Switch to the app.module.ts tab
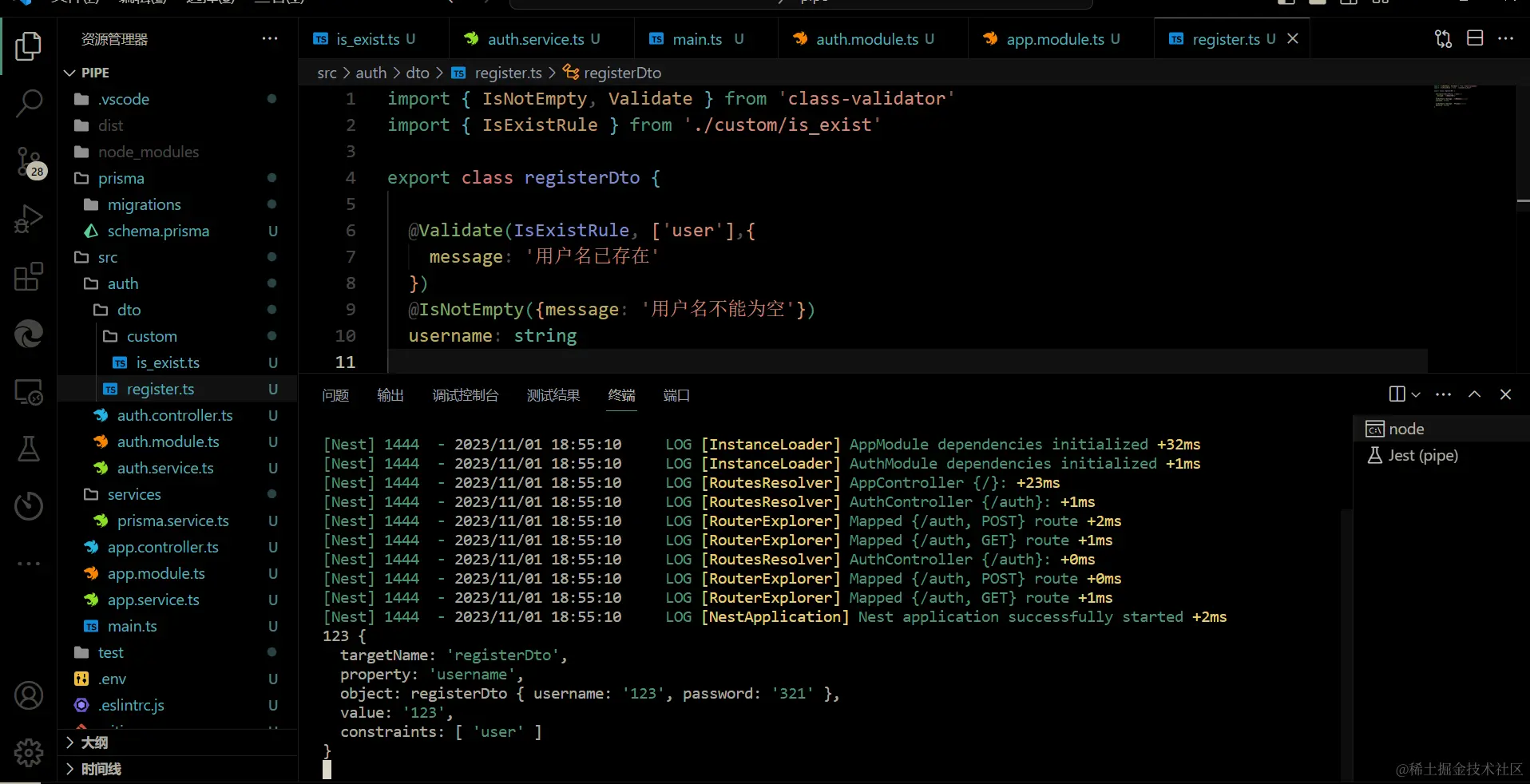 pyautogui.click(x=1060, y=38)
